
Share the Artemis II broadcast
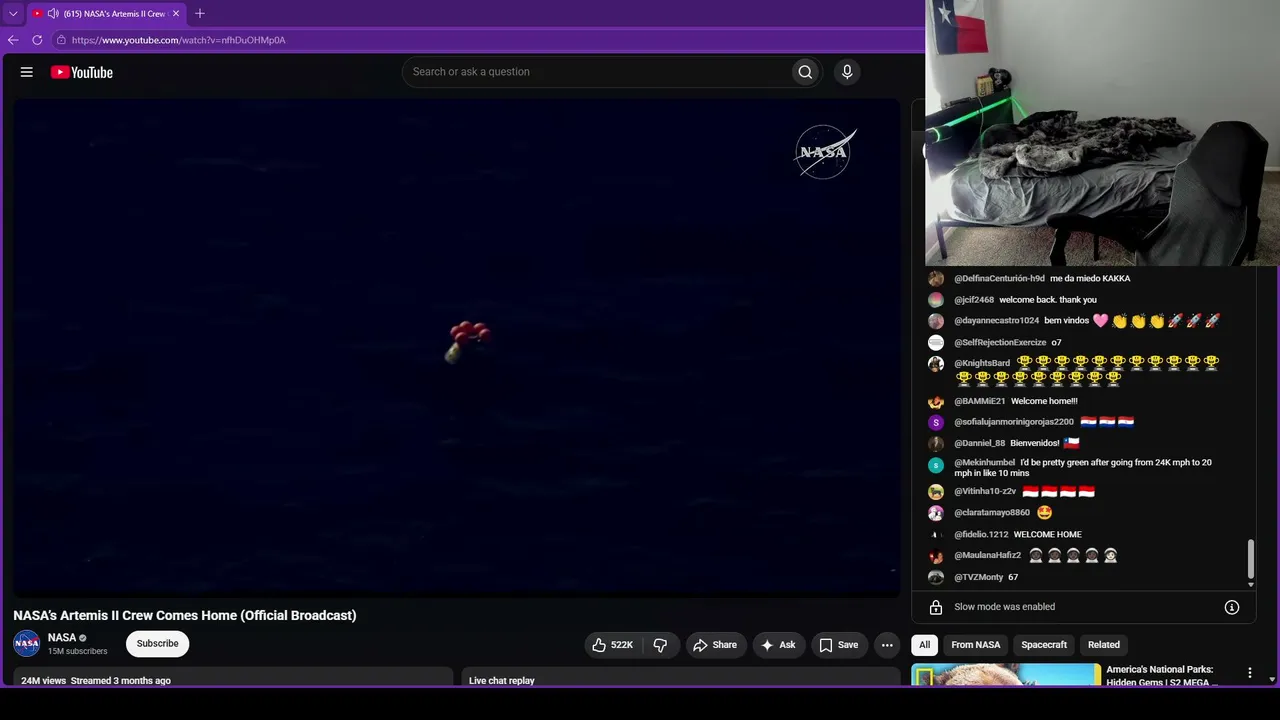714,645
